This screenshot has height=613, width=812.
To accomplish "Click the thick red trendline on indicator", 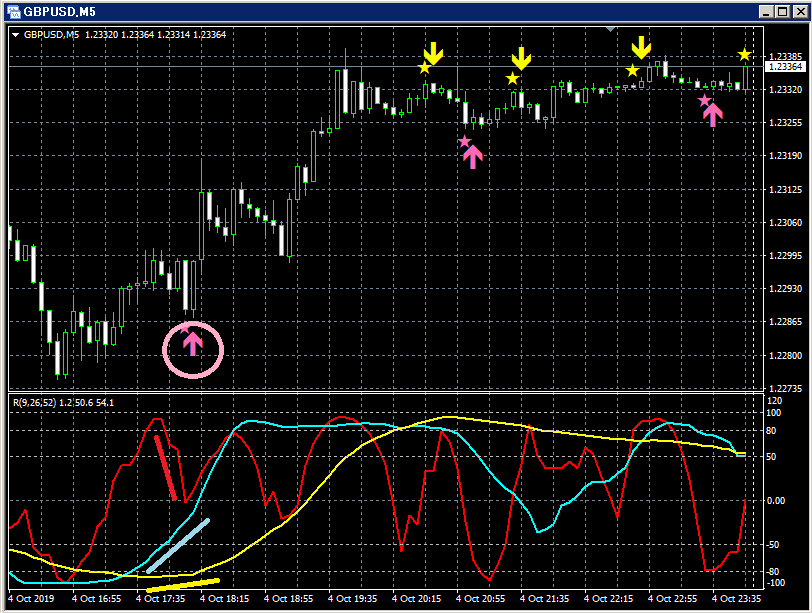I will [165, 468].
